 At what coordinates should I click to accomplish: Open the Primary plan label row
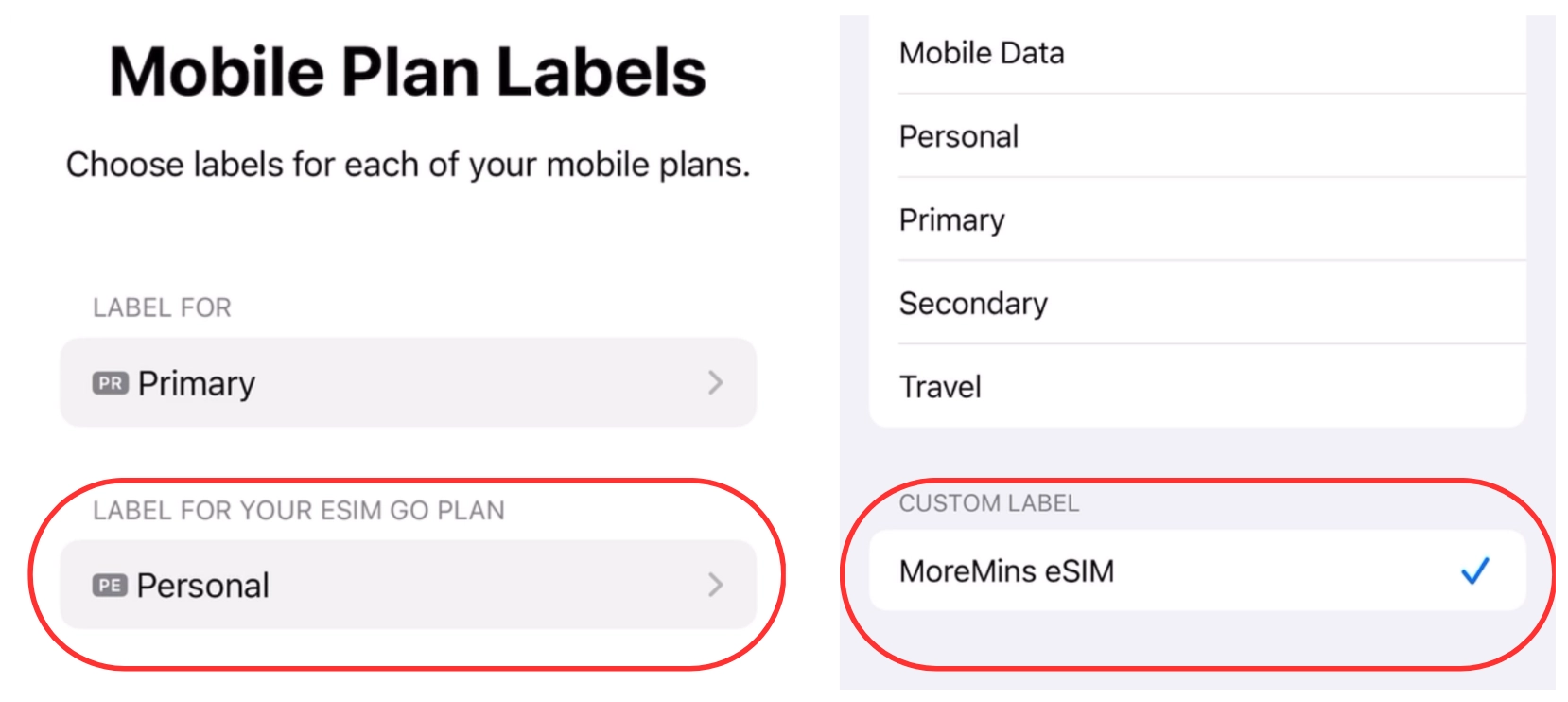(x=407, y=383)
